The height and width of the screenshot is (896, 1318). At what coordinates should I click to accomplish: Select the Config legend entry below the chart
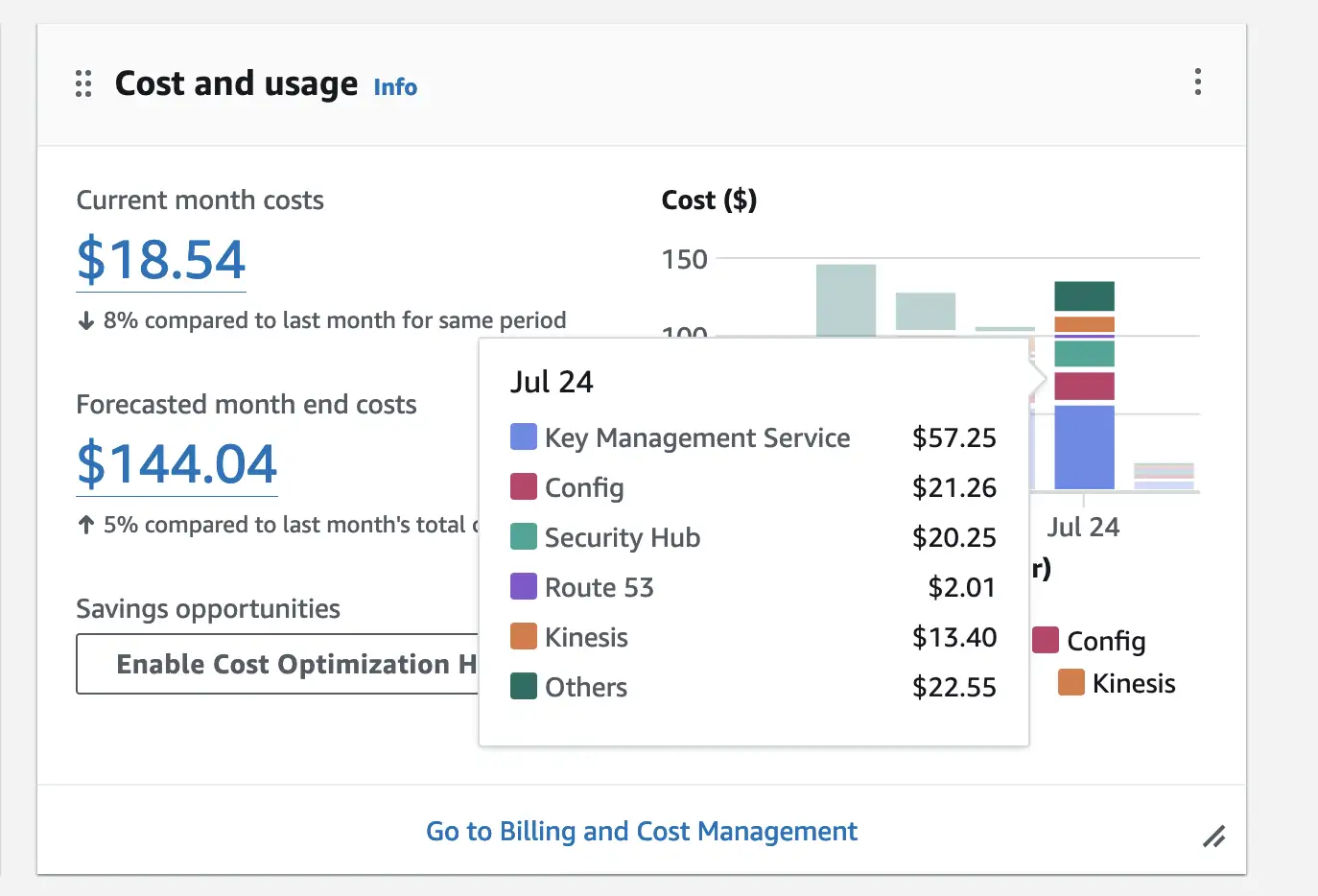[x=1090, y=641]
